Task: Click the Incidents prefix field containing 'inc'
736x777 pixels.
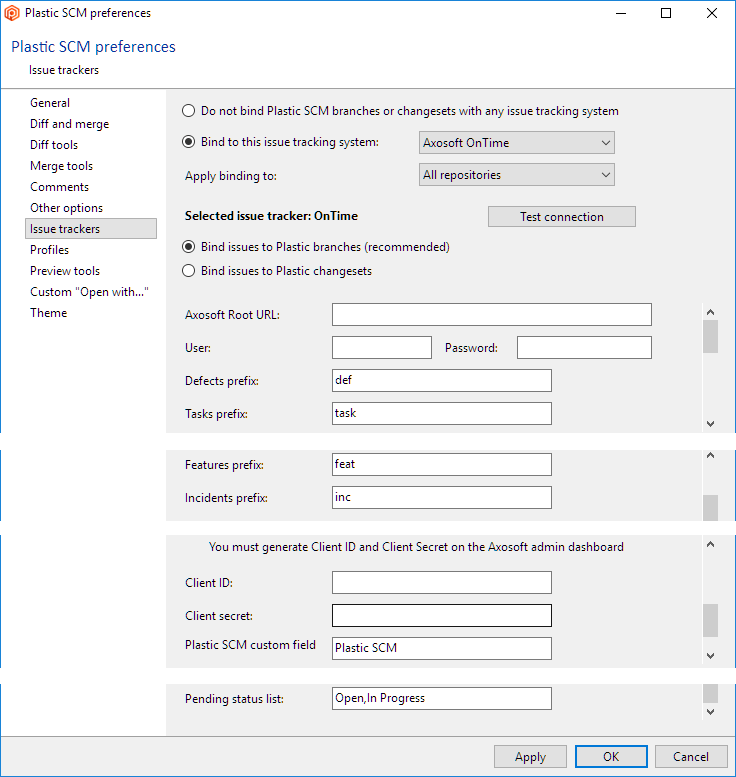Action: point(442,497)
